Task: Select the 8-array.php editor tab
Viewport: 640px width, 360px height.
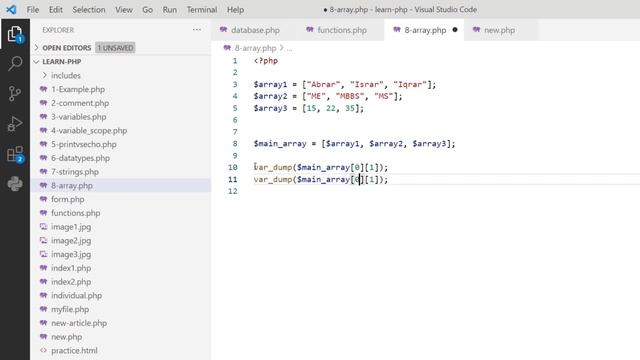Action: point(424,30)
